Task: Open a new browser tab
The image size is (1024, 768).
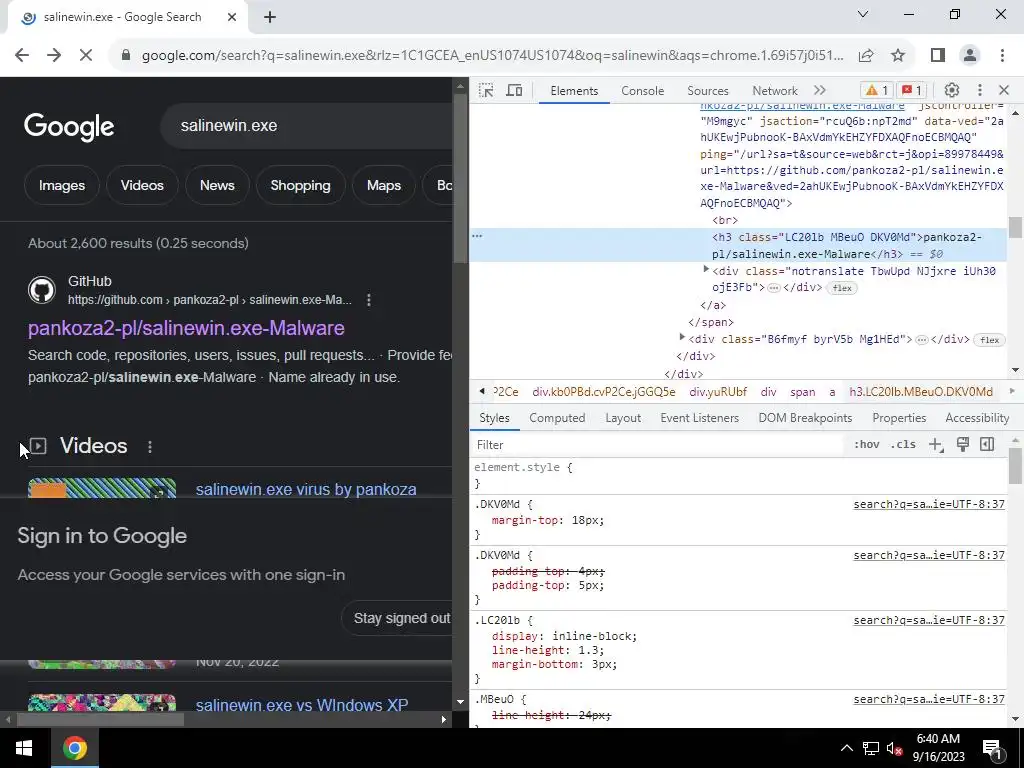Action: (x=270, y=17)
